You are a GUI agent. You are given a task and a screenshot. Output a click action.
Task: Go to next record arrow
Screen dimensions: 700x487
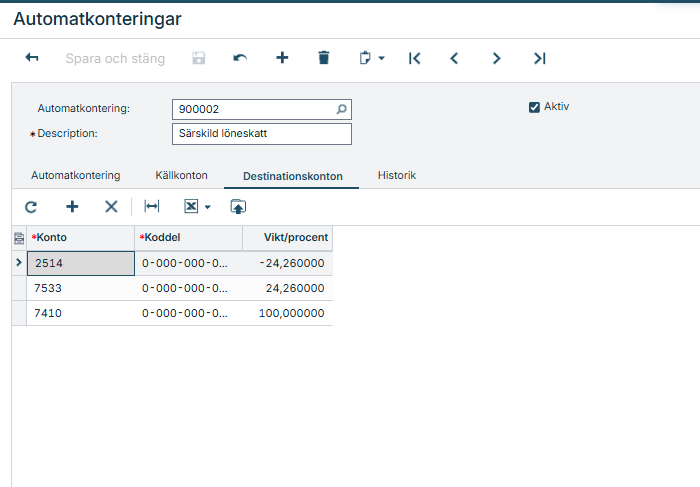pyautogui.click(x=496, y=59)
